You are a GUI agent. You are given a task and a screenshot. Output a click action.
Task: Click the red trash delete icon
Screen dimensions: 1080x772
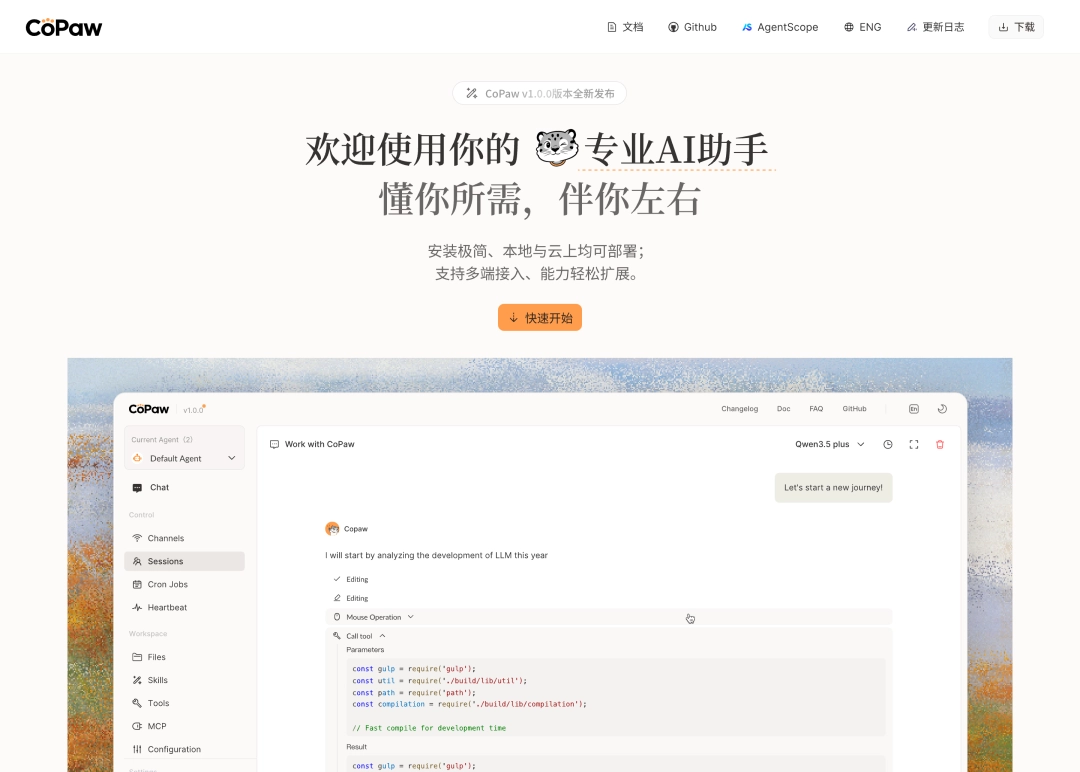(x=940, y=444)
